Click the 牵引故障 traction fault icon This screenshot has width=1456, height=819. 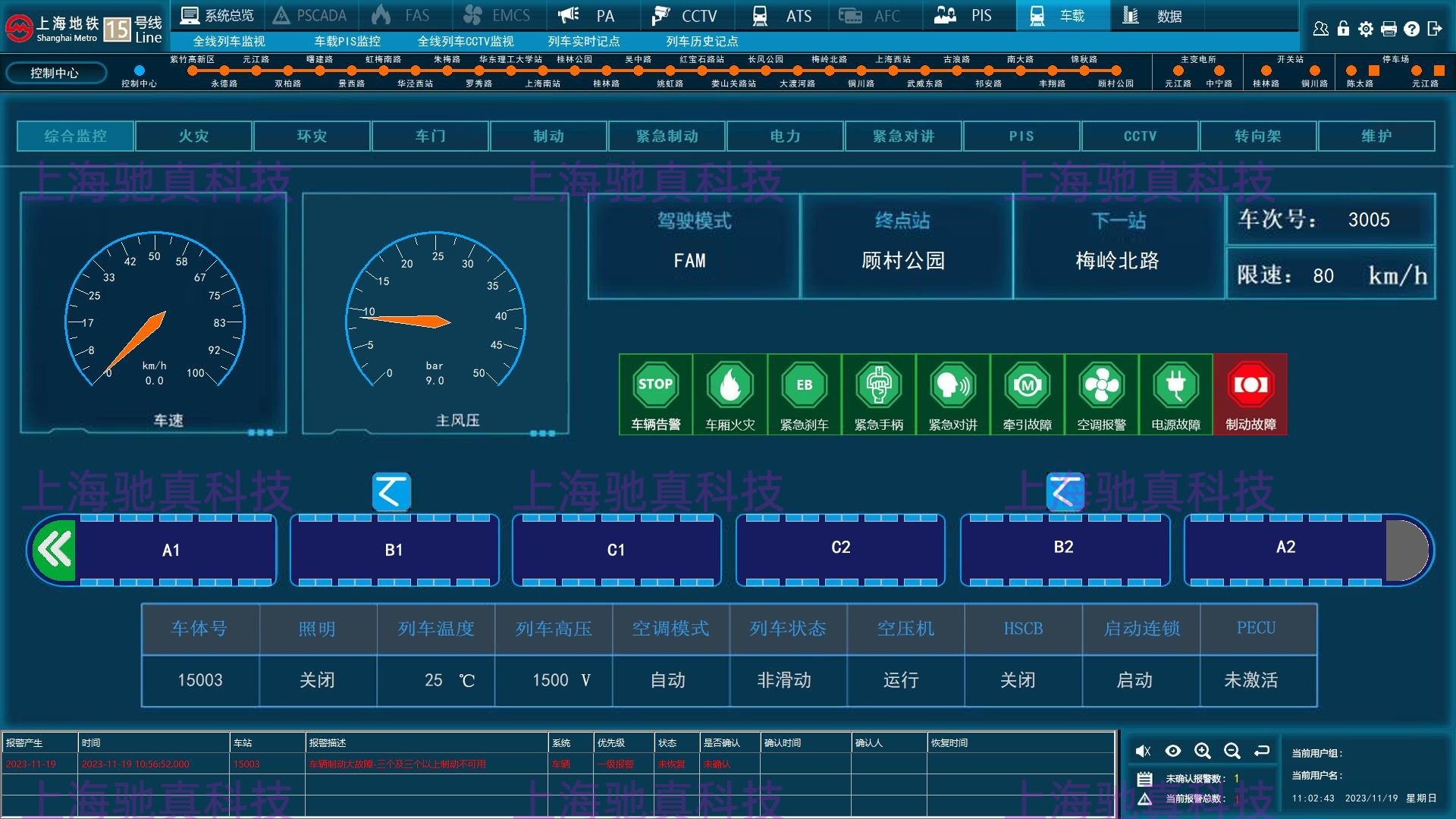(x=1027, y=386)
